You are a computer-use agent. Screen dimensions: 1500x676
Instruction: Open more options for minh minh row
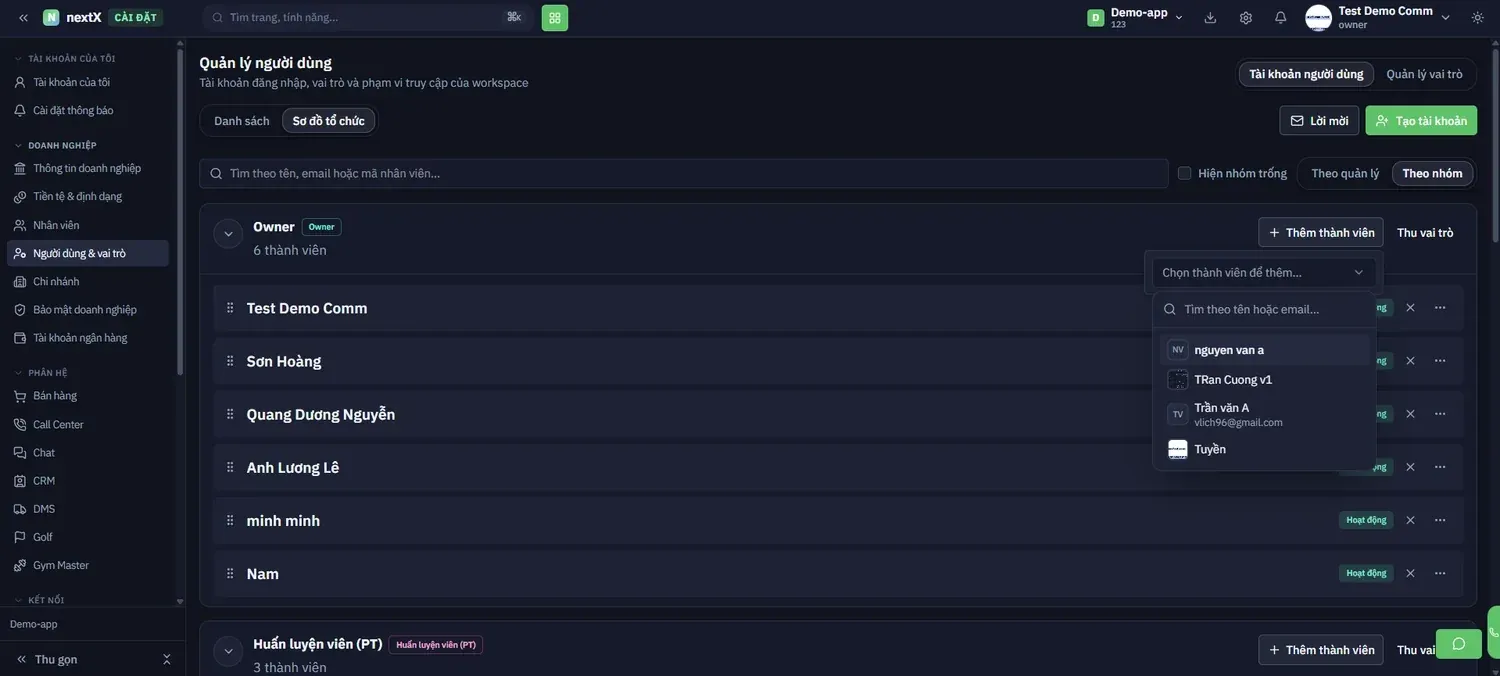point(1440,520)
